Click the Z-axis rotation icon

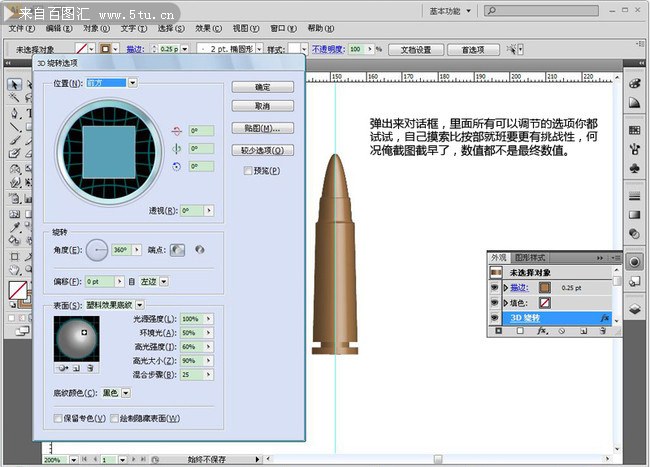pyautogui.click(x=176, y=167)
